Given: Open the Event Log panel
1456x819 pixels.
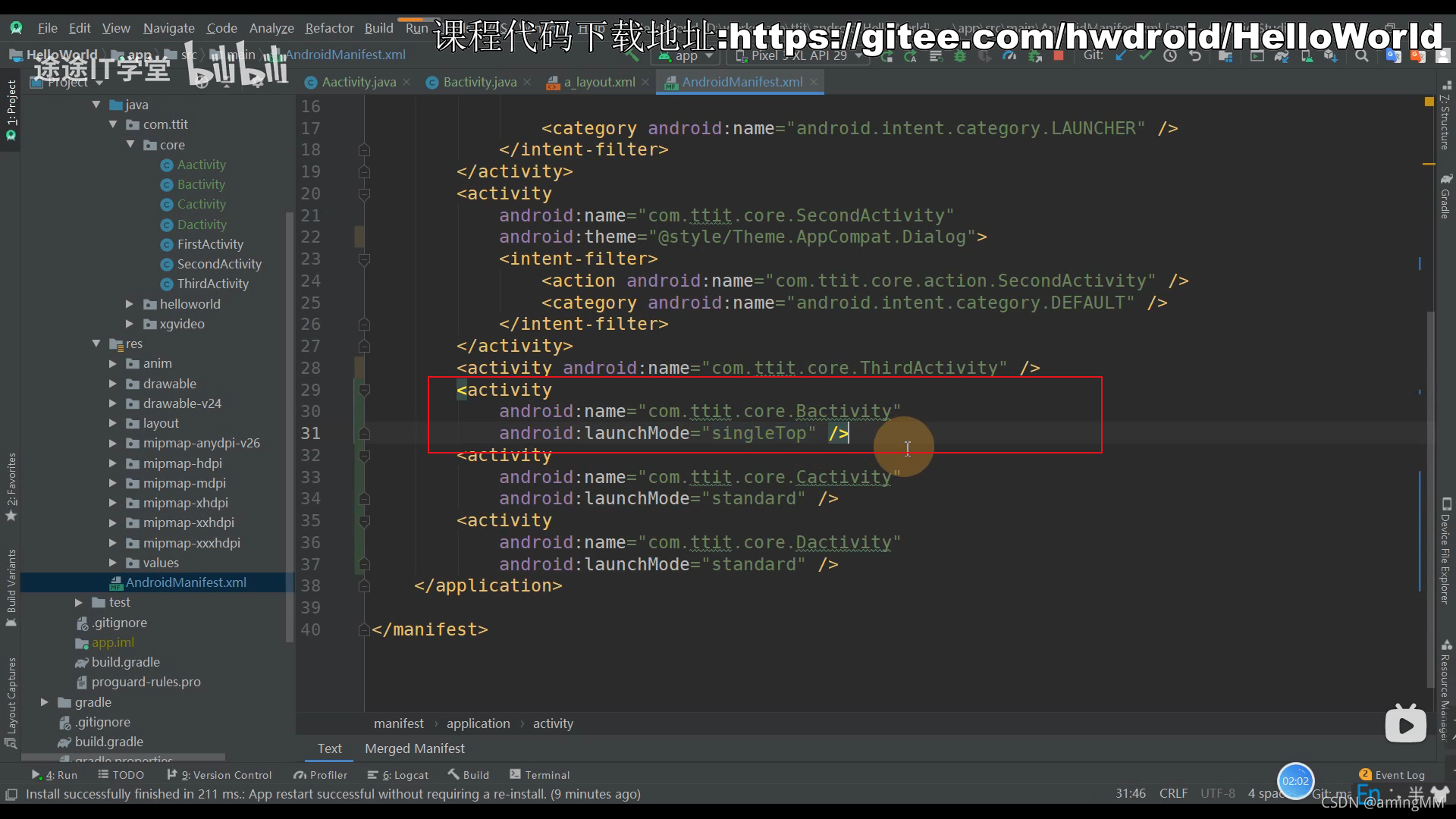Looking at the screenshot, I should 1392,775.
